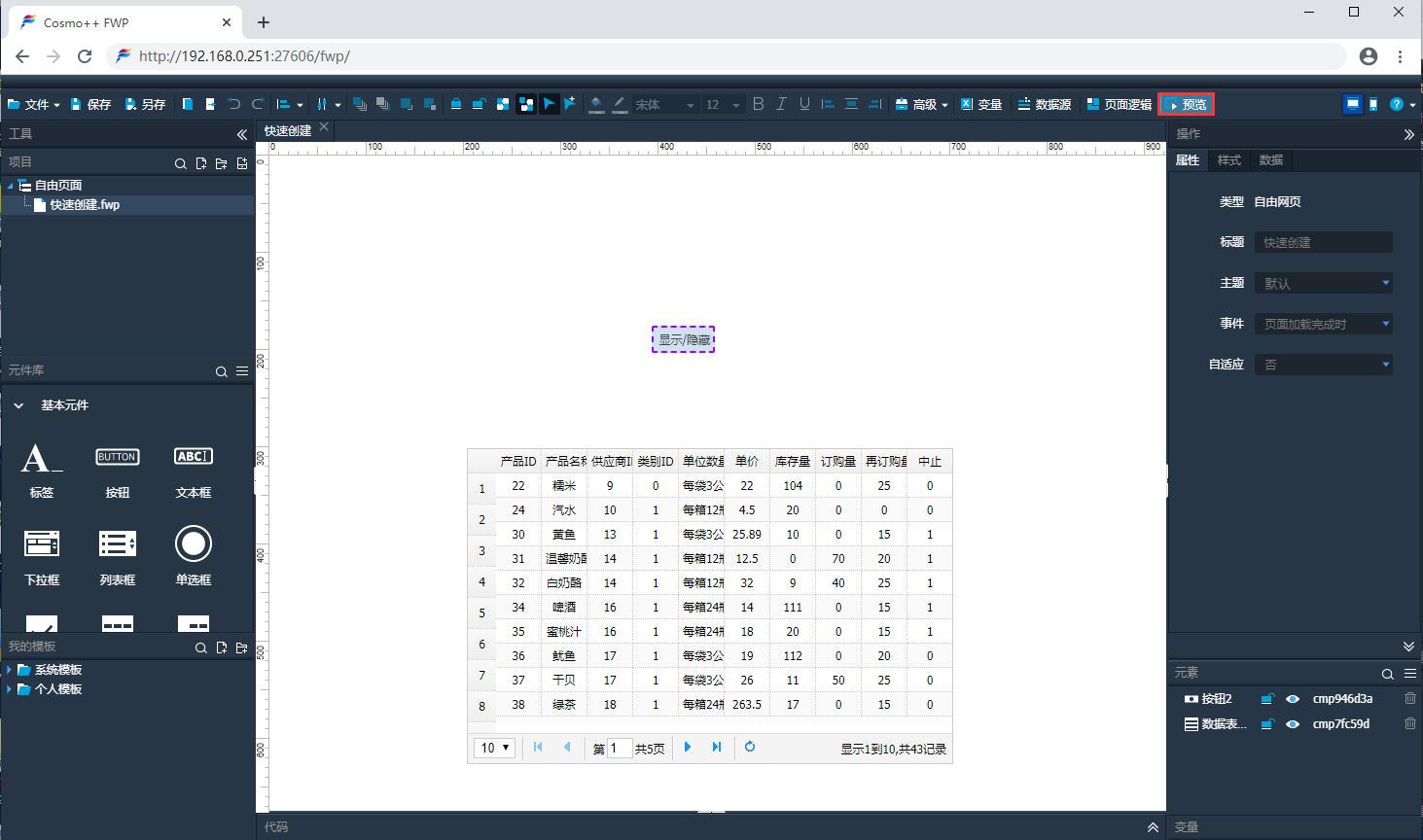Toggle lock on the 按钮2 element
The image size is (1423, 840).
pos(1267,698)
